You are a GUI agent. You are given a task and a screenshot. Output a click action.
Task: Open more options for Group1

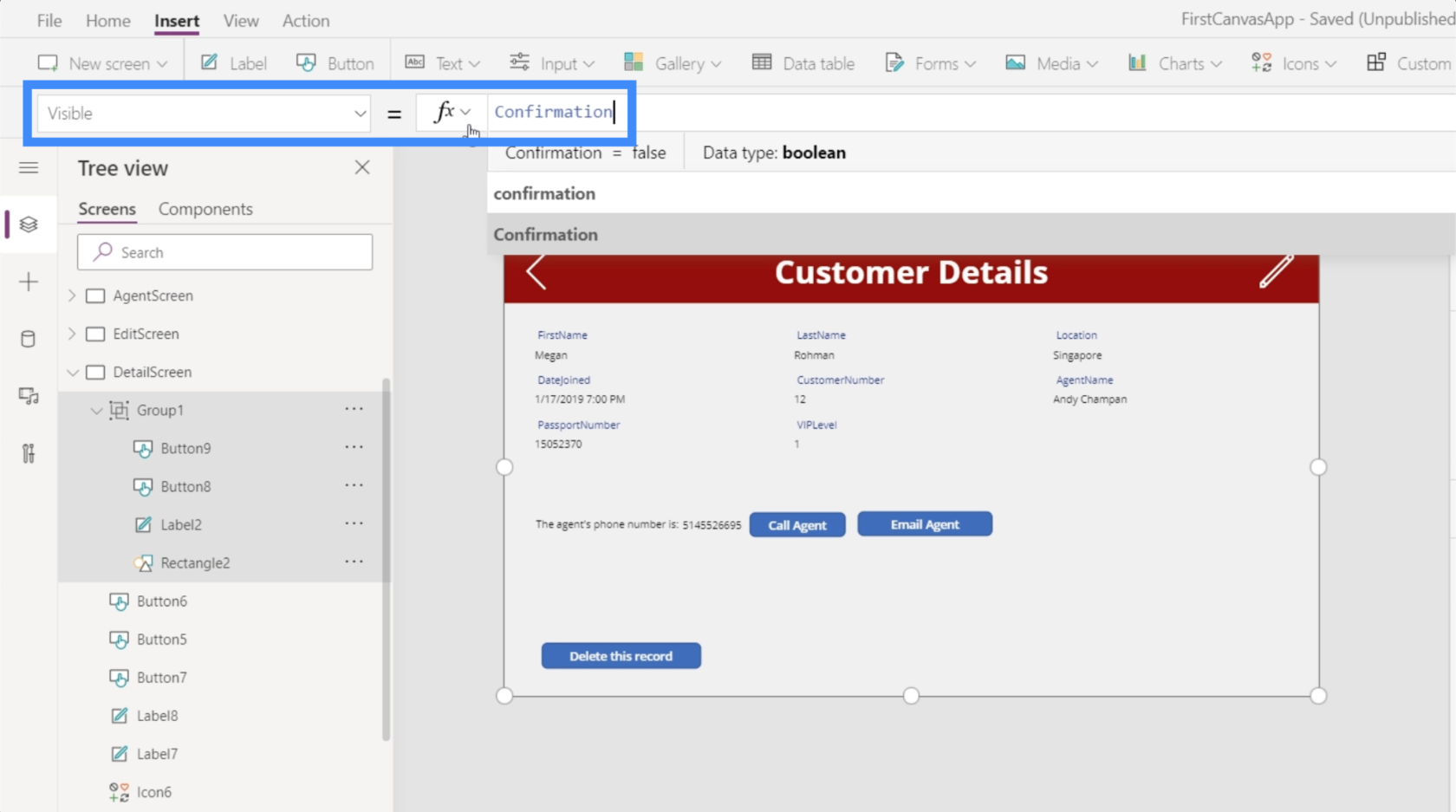(x=354, y=409)
